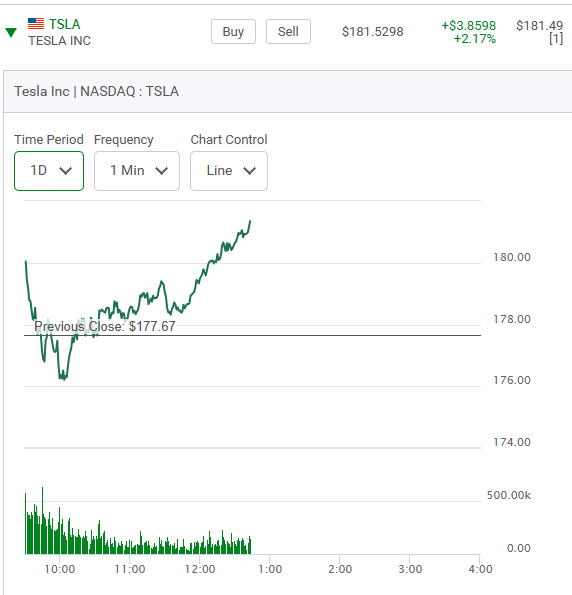The width and height of the screenshot is (572, 595).
Task: Open the Time Period 1D dropdown
Action: click(x=49, y=171)
